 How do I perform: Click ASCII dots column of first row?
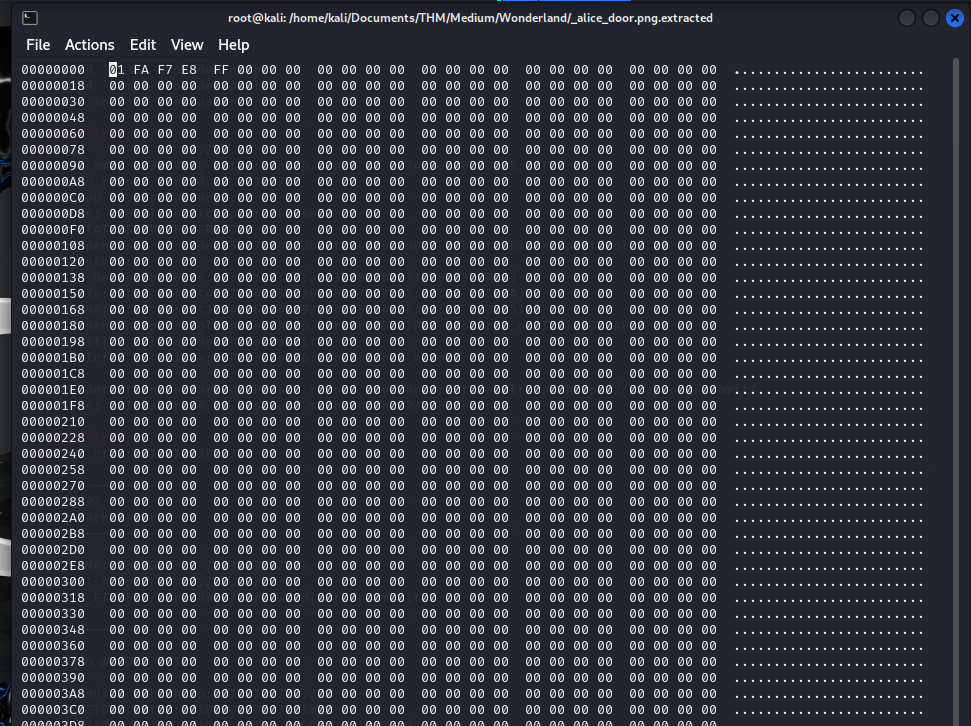(829, 72)
